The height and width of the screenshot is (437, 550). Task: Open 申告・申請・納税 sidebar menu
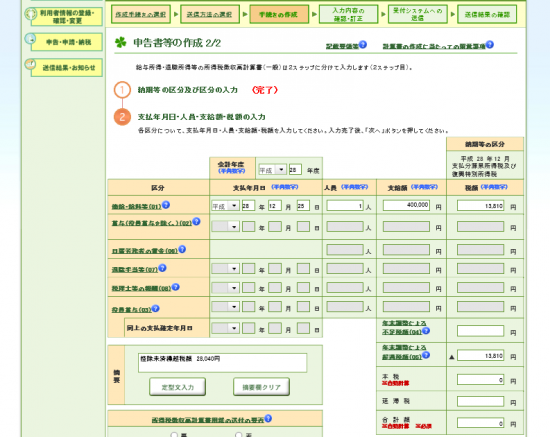click(67, 42)
